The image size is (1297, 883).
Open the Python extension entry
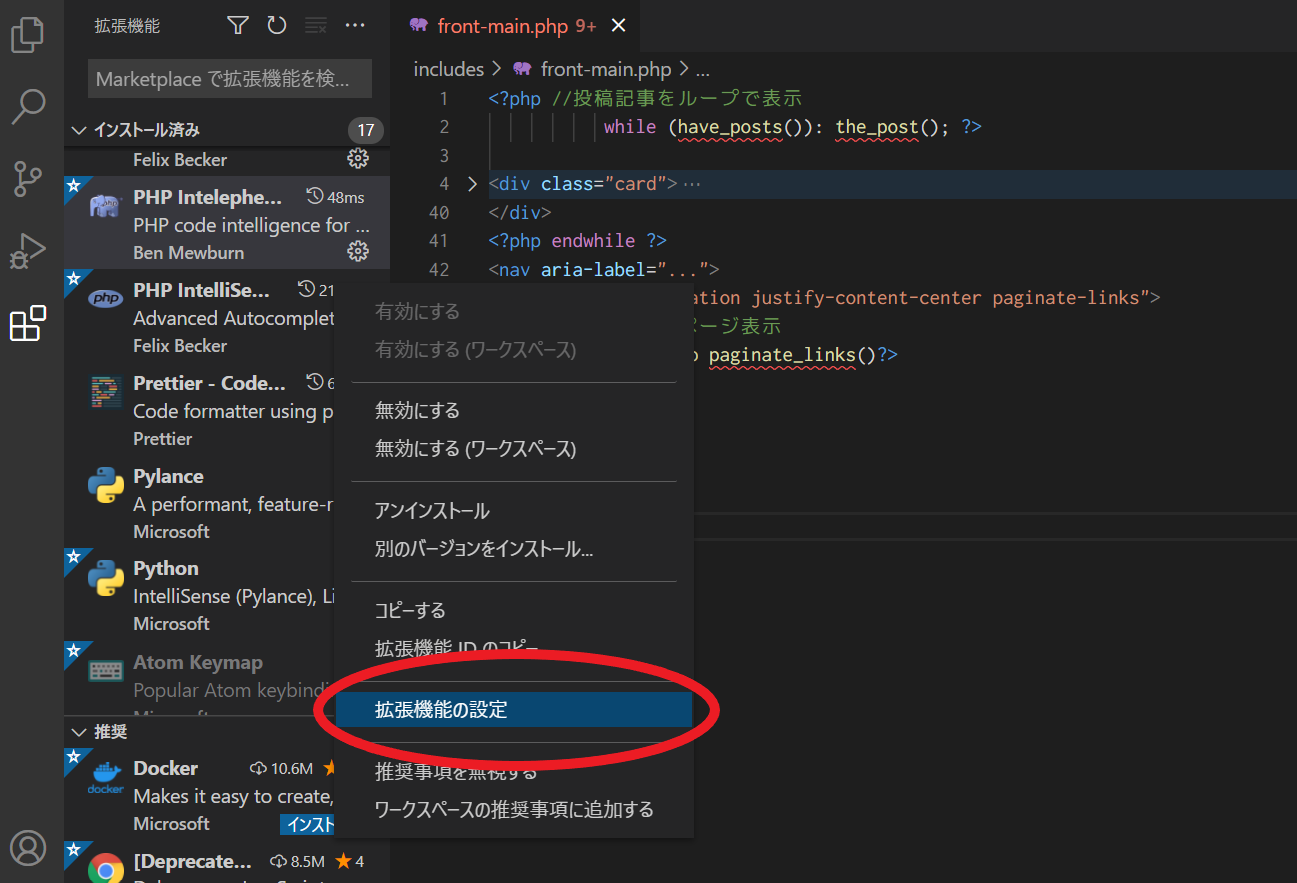(227, 595)
